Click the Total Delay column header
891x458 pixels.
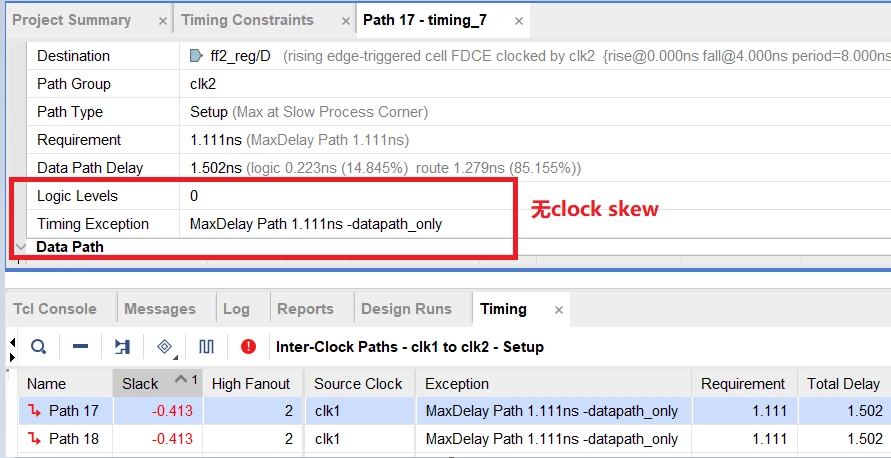tap(845, 383)
